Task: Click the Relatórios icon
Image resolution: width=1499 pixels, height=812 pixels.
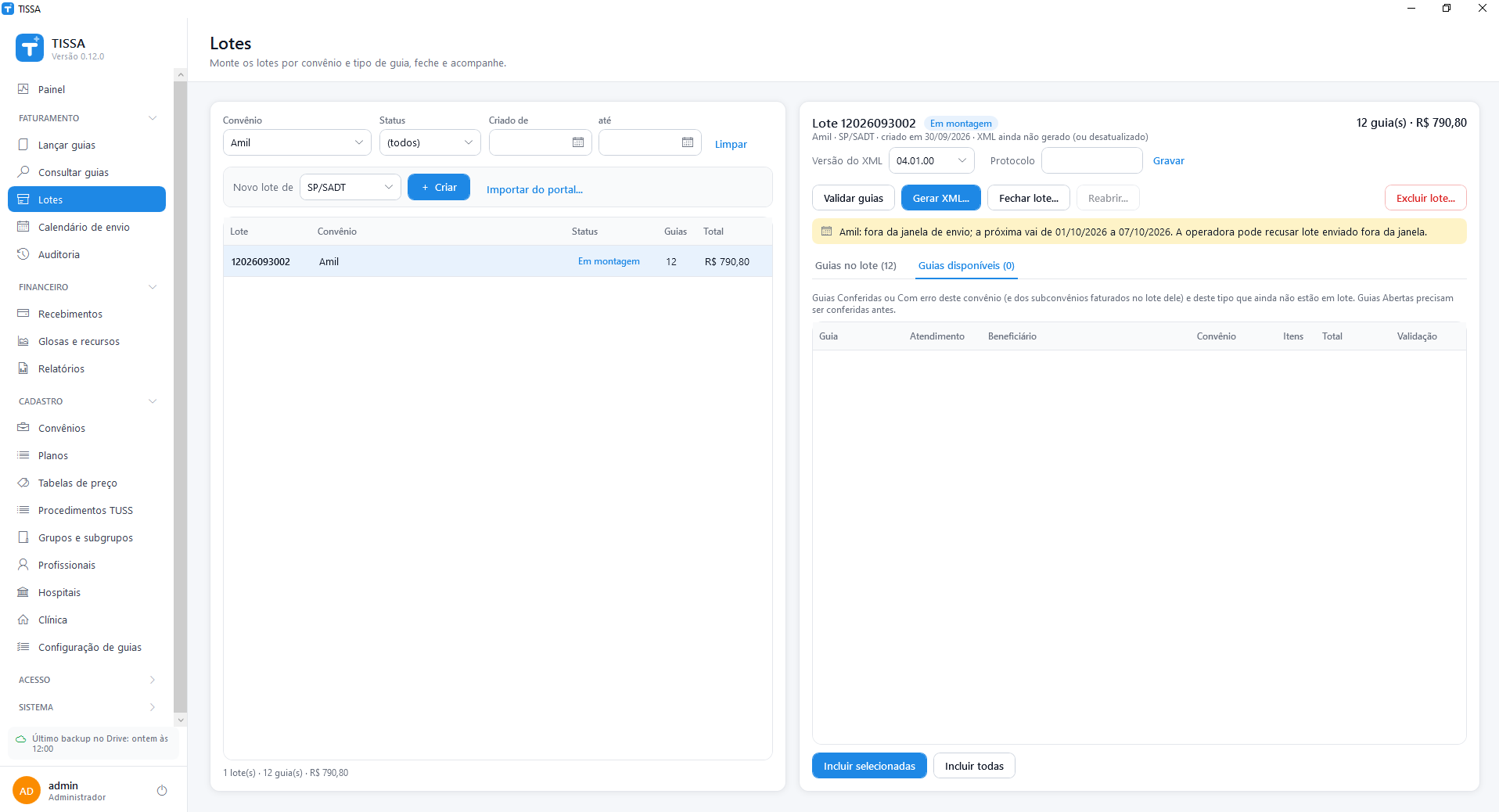Action: point(23,368)
